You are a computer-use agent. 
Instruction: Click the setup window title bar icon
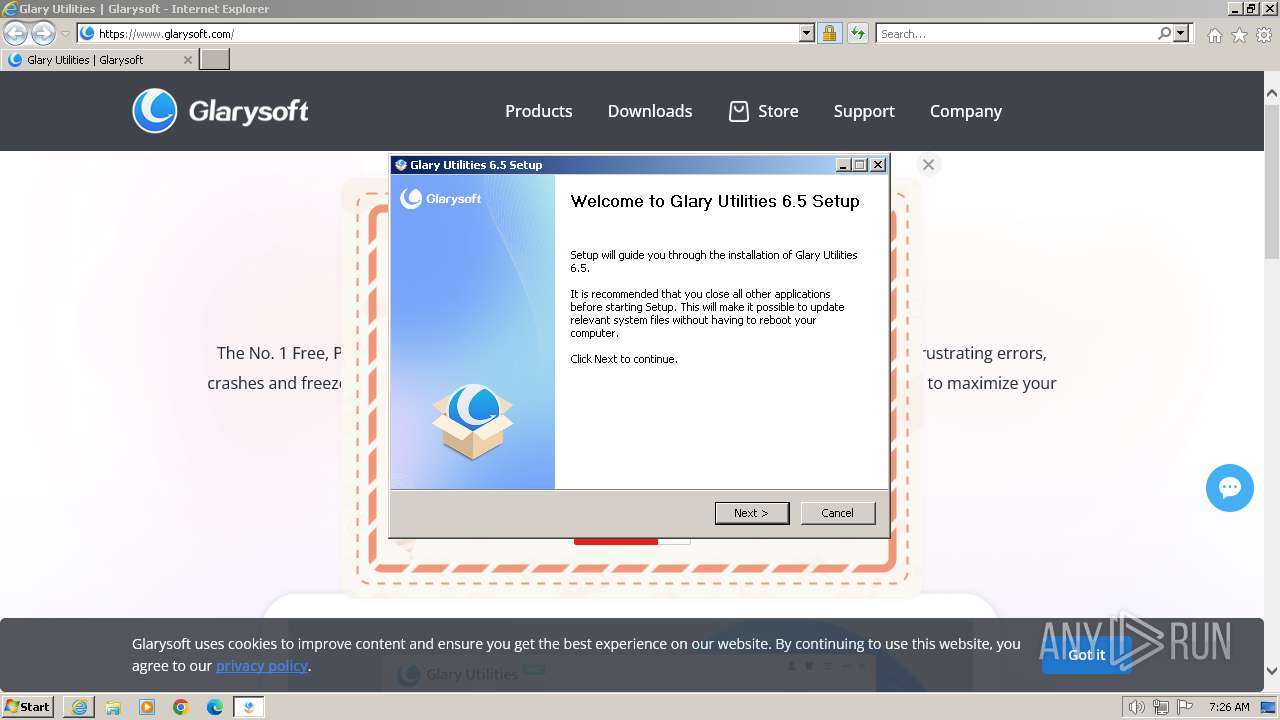tap(401, 165)
